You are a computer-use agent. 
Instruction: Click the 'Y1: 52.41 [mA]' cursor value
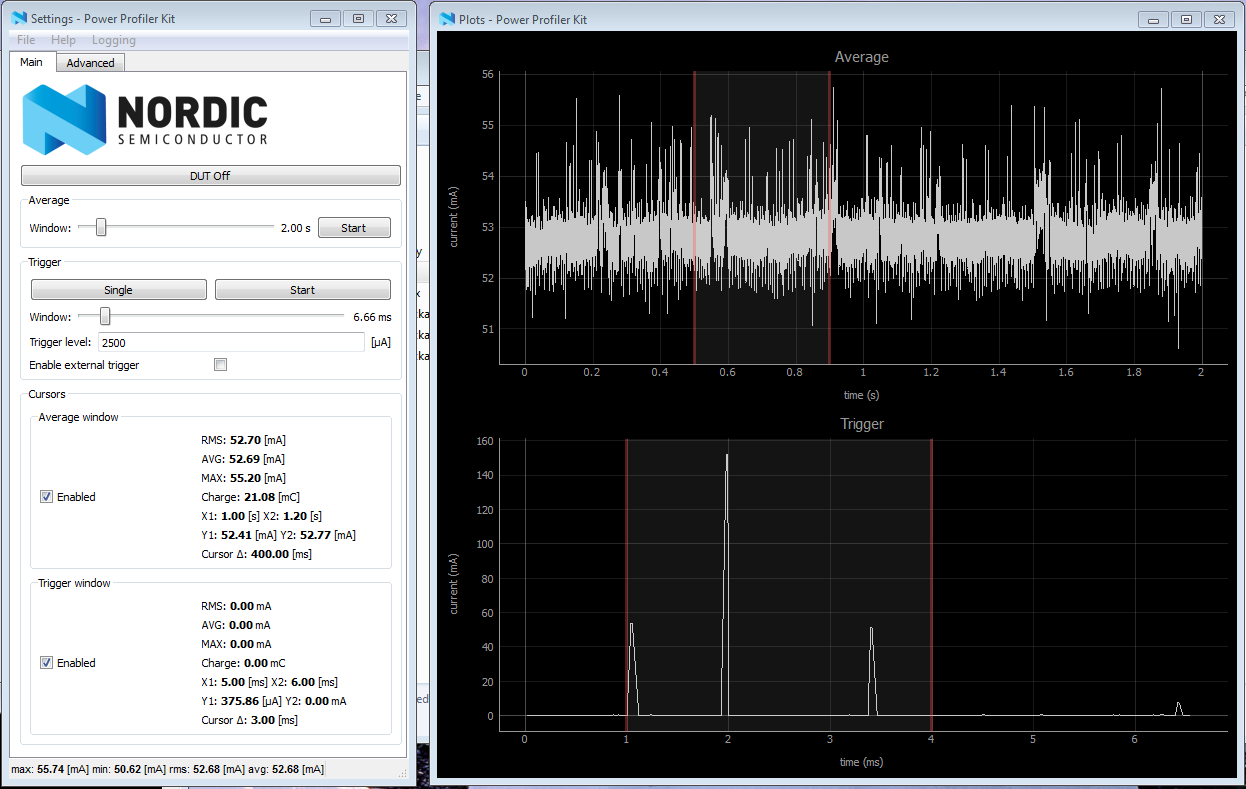click(241, 535)
